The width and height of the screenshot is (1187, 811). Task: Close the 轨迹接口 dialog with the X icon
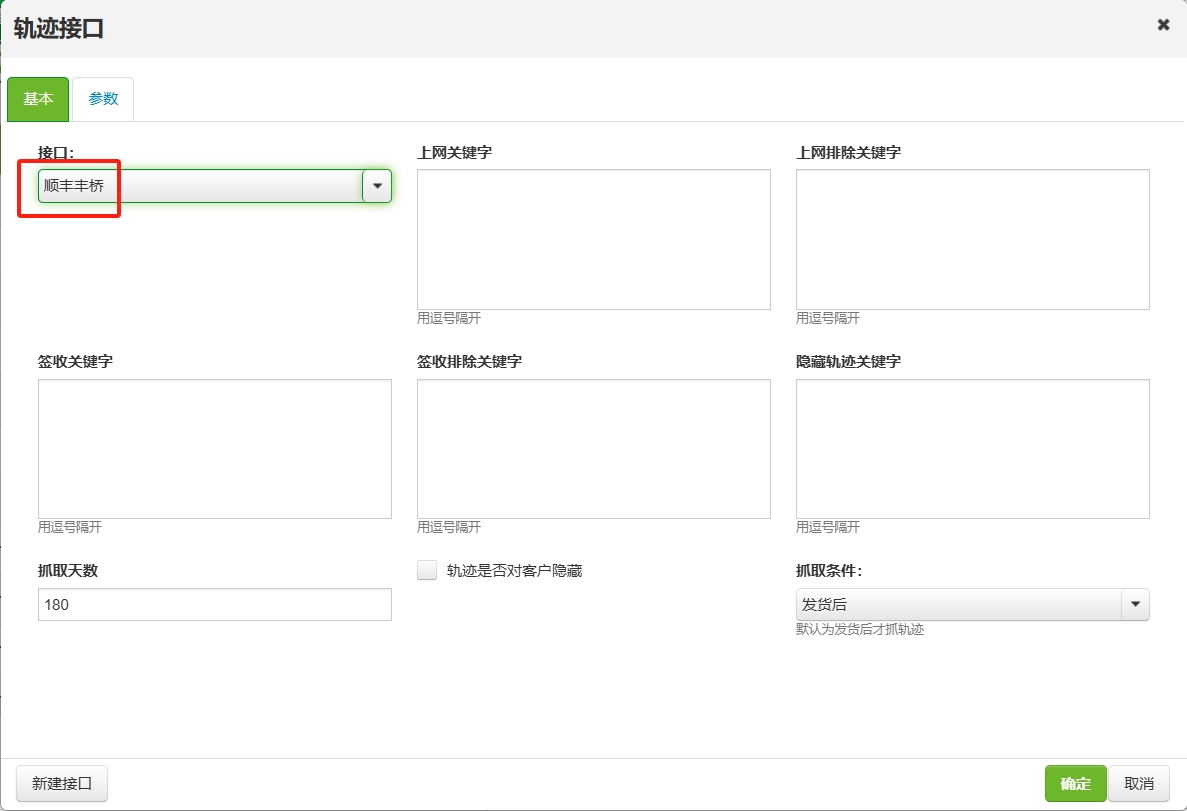coord(1164,25)
